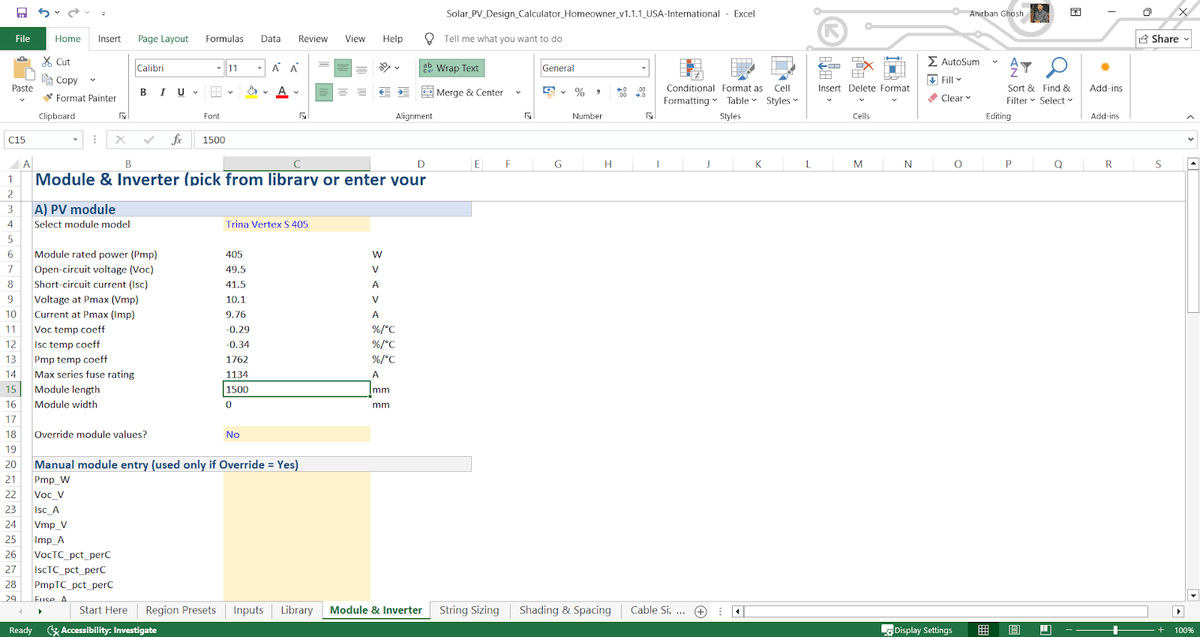This screenshot has width=1200, height=637.
Task: Expand the Merge & Center dropdown arrow
Action: [518, 92]
